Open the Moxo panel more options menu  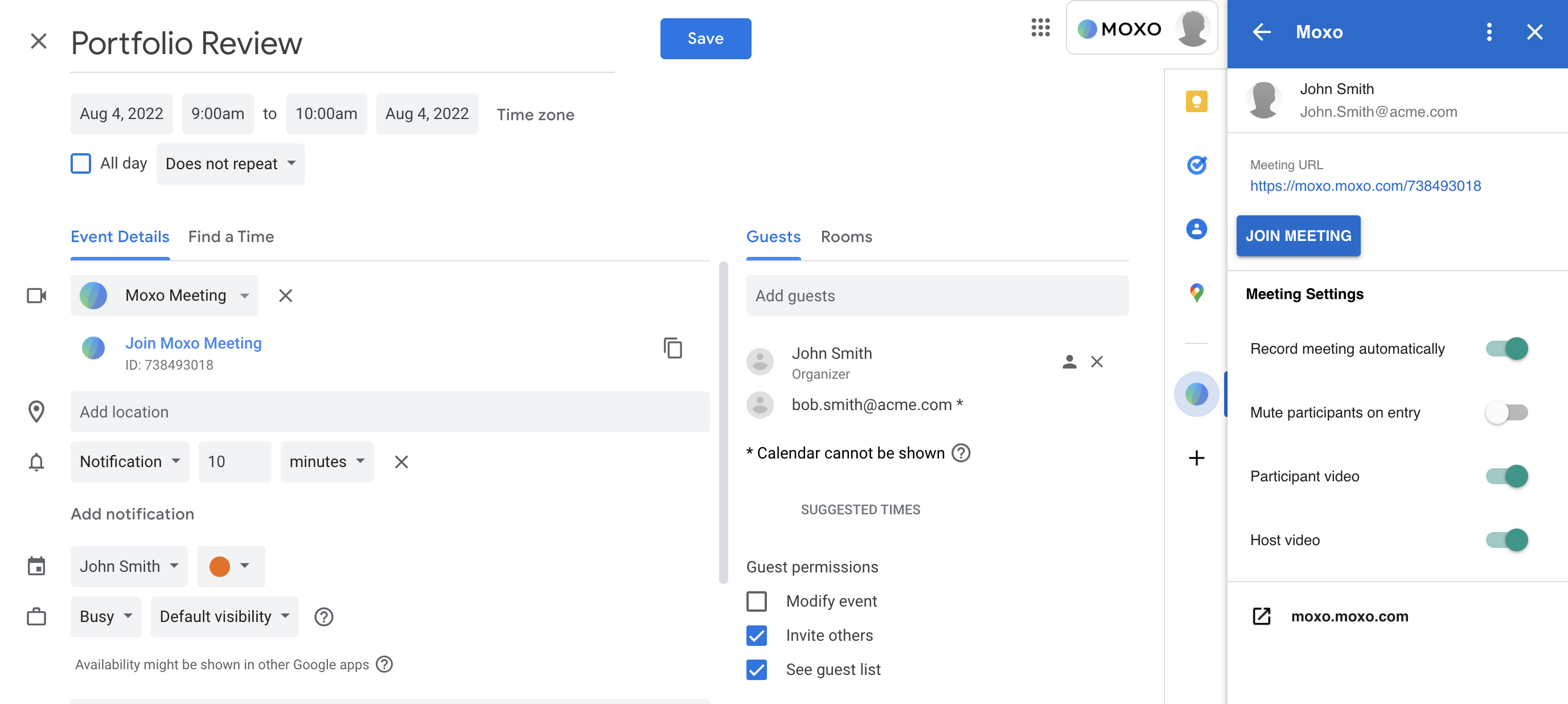1489,32
